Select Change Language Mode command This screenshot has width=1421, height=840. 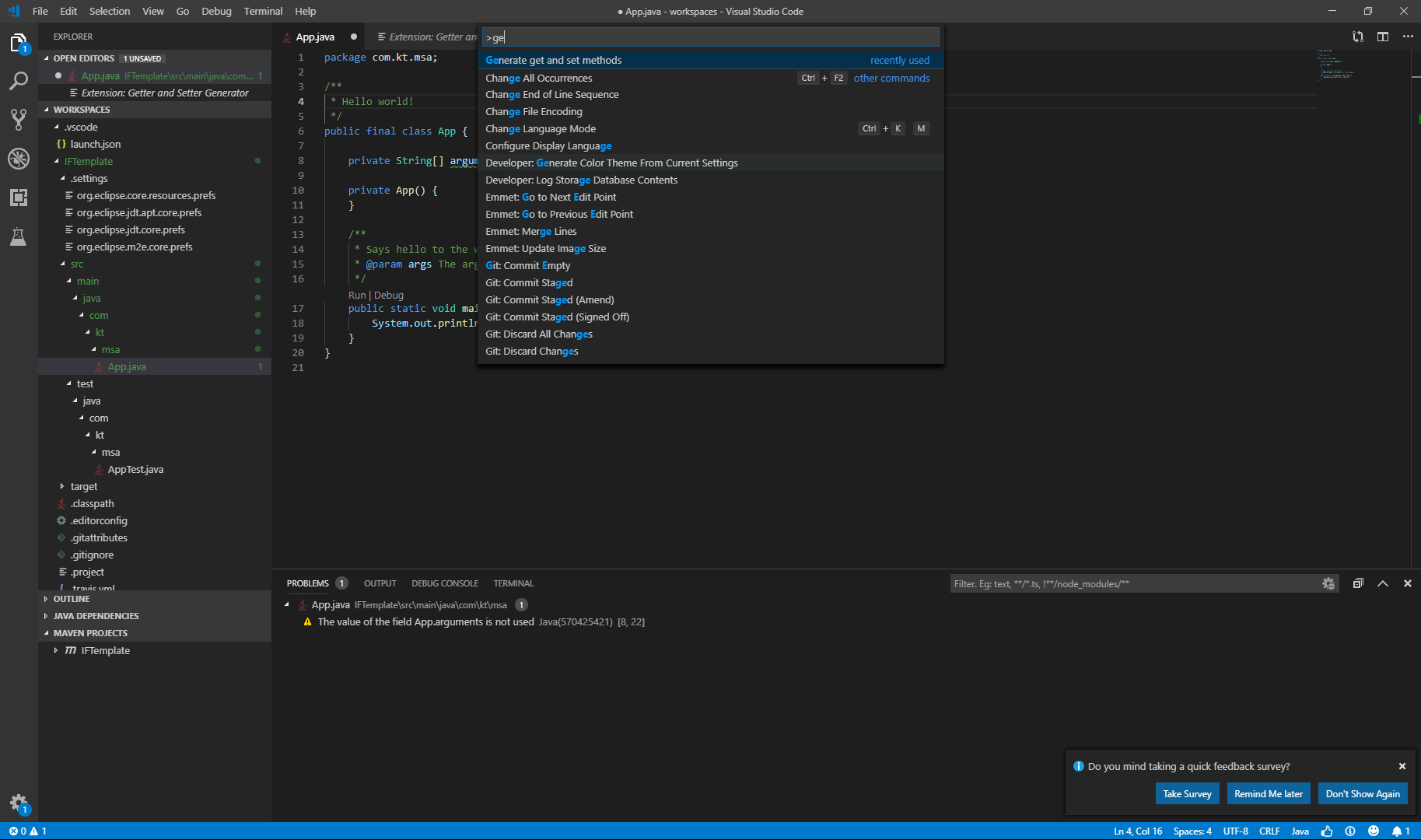pyautogui.click(x=711, y=128)
